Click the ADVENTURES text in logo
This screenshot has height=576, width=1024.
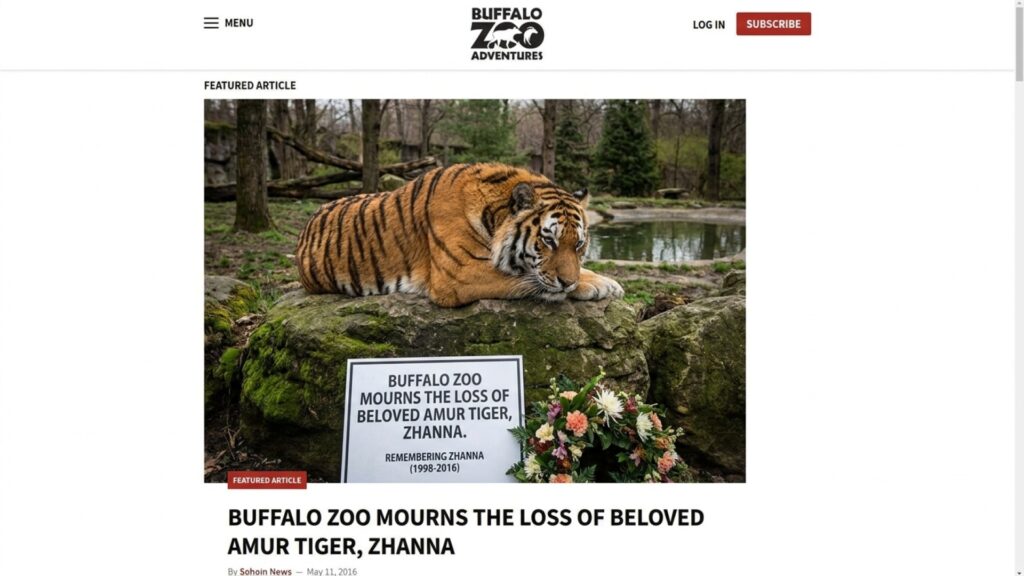point(507,56)
